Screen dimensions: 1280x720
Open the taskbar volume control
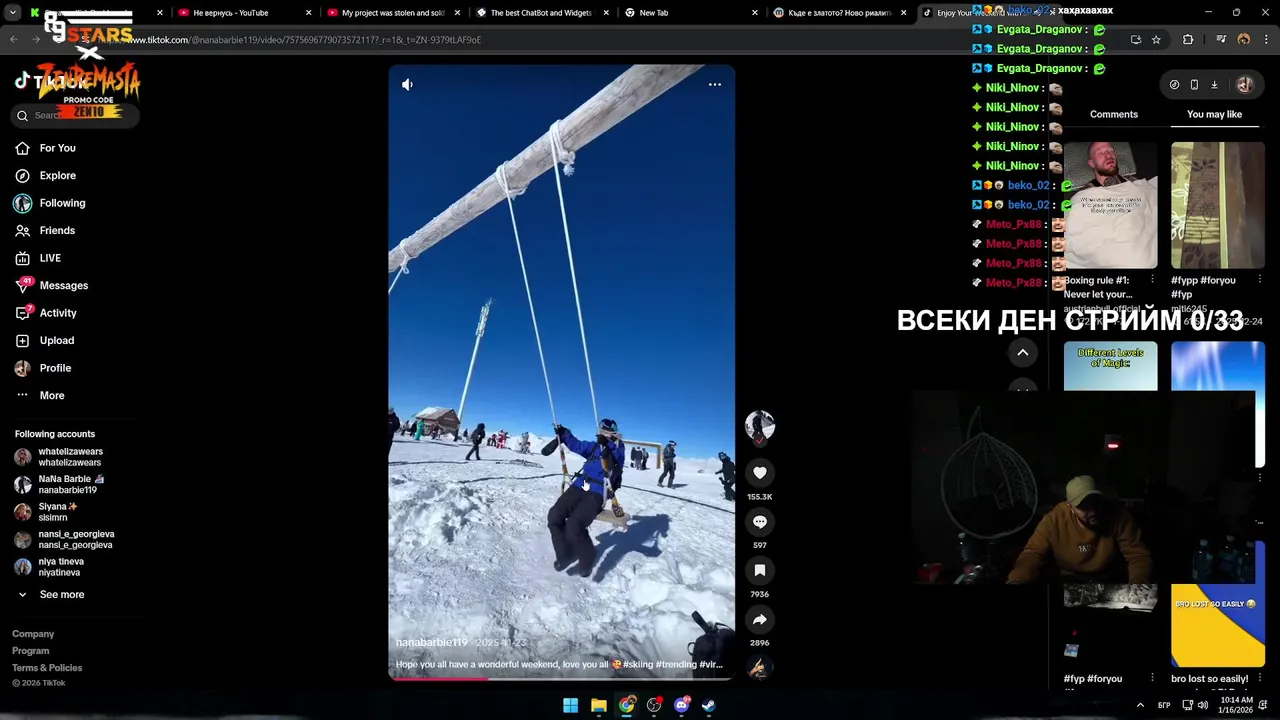point(1203,705)
